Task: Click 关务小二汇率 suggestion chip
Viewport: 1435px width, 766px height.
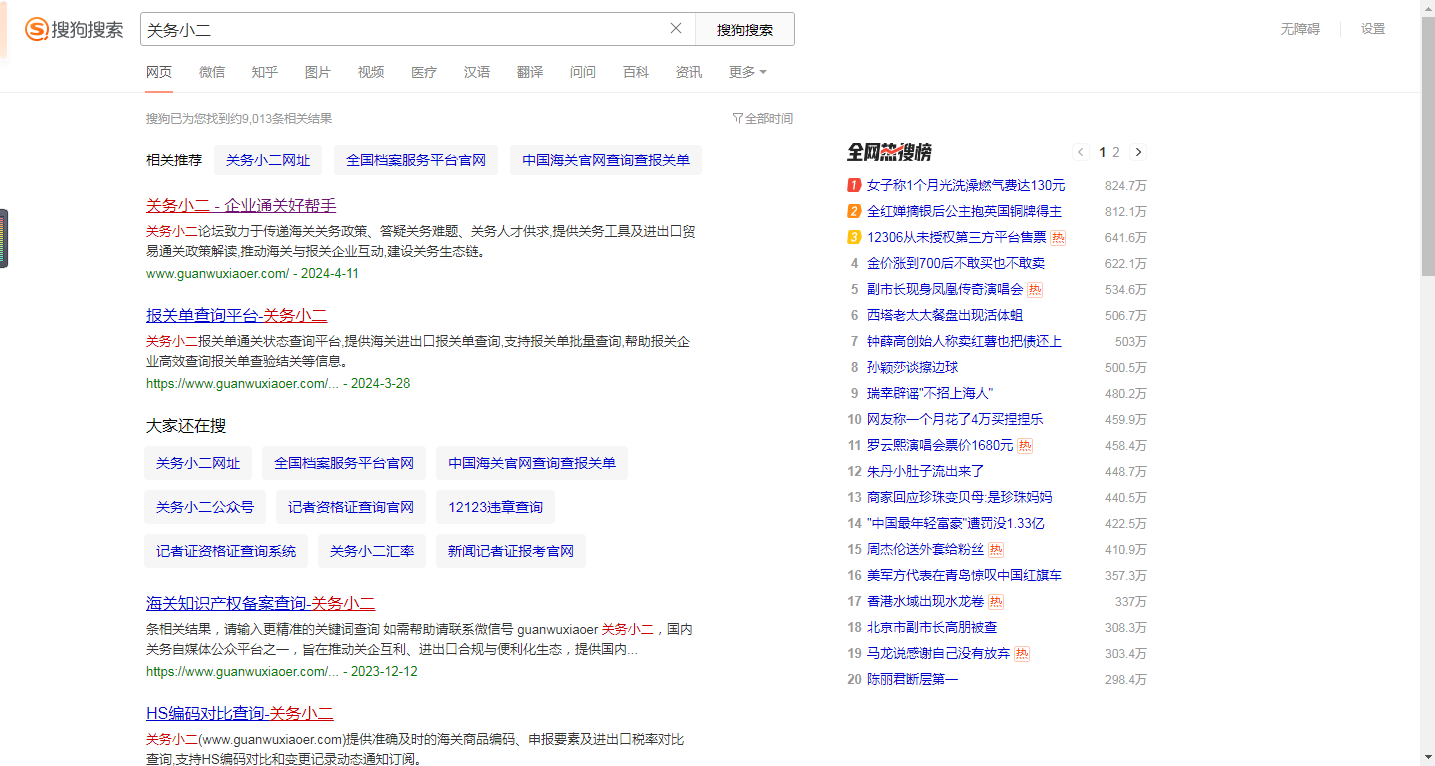Action: pyautogui.click(x=372, y=551)
